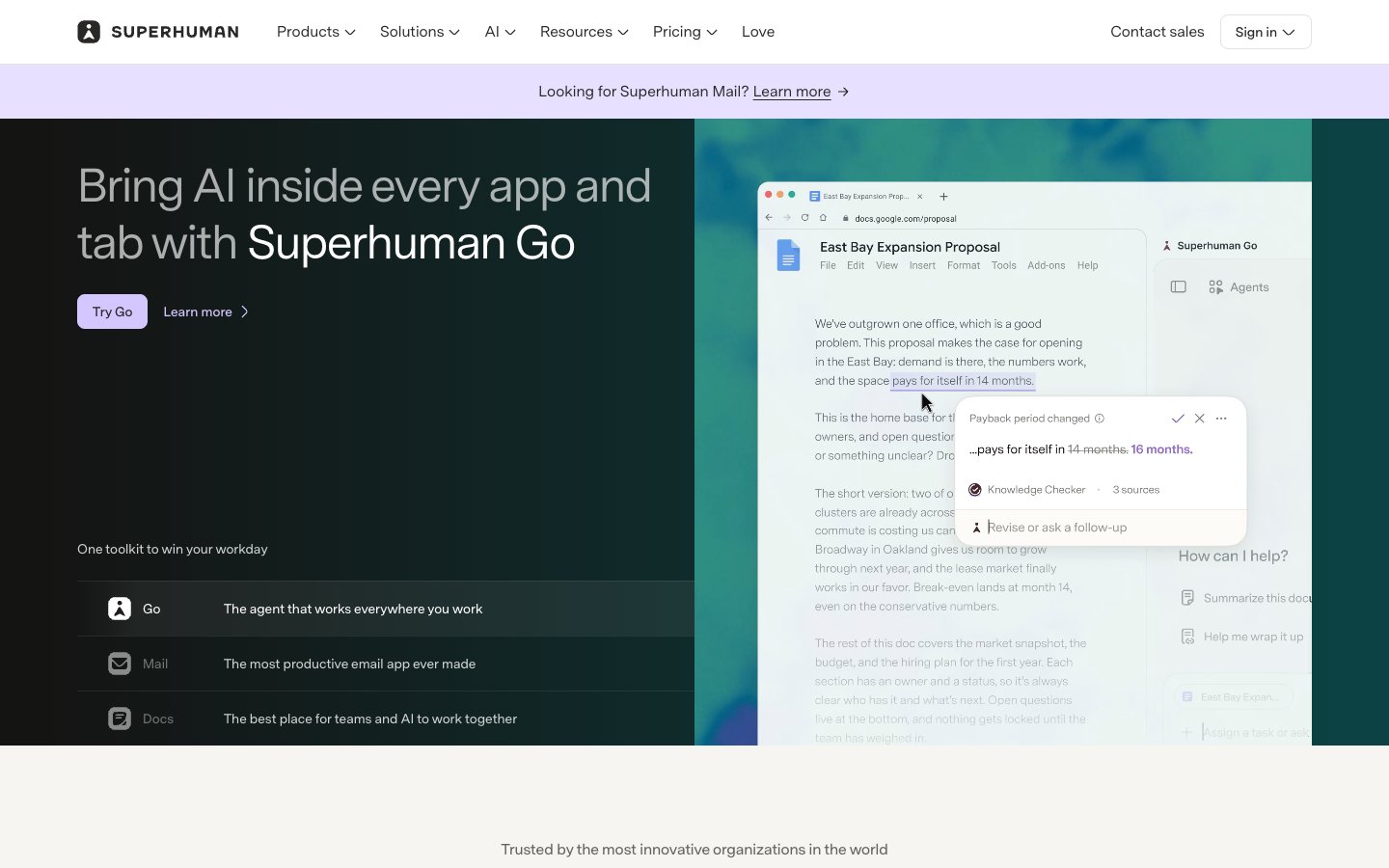The height and width of the screenshot is (868, 1389).
Task: Click the Docs product icon
Action: (x=120, y=719)
